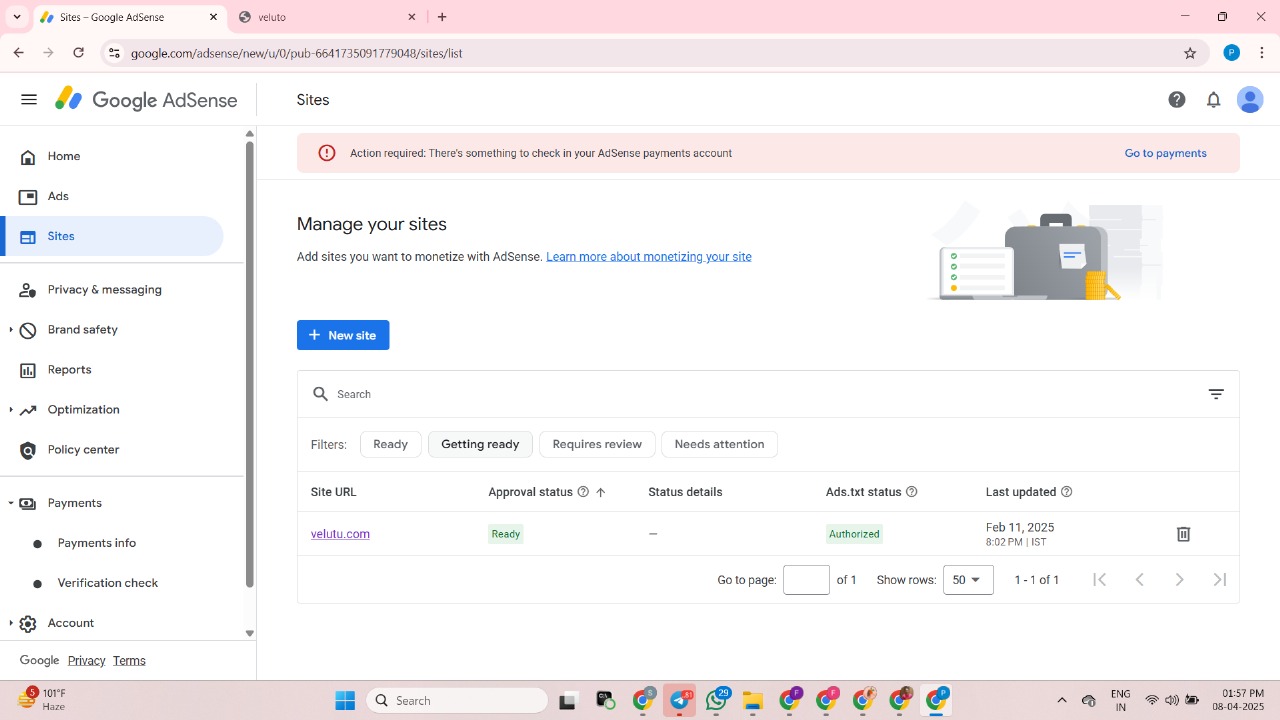Go back in browser history
The width and height of the screenshot is (1280, 720).
18,53
